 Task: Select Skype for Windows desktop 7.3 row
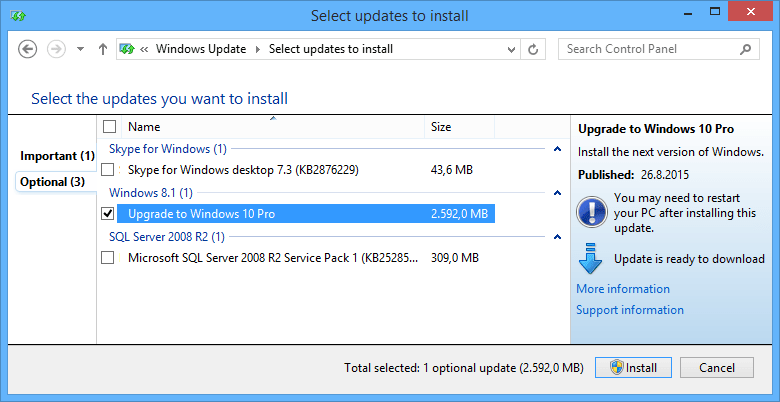point(306,170)
